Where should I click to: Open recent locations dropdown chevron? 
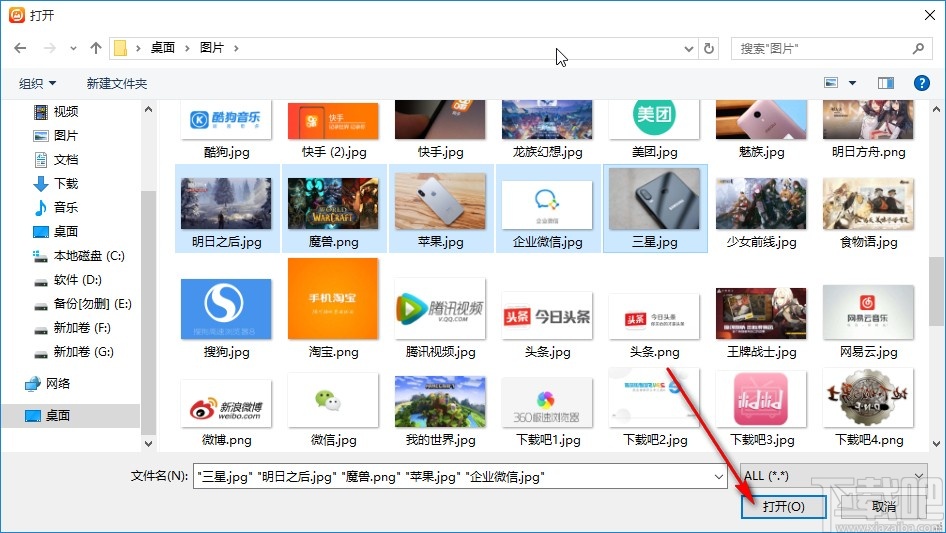click(x=73, y=48)
